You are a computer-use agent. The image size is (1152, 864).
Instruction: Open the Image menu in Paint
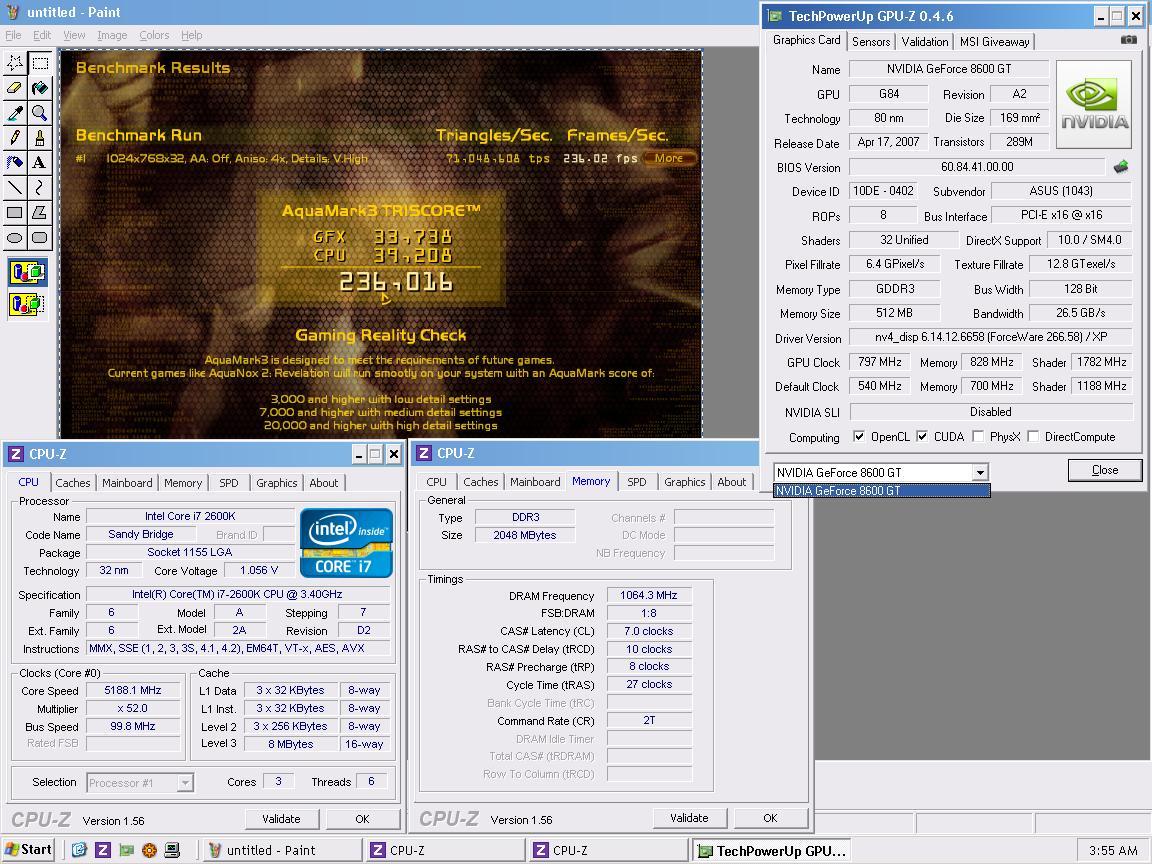coord(112,35)
